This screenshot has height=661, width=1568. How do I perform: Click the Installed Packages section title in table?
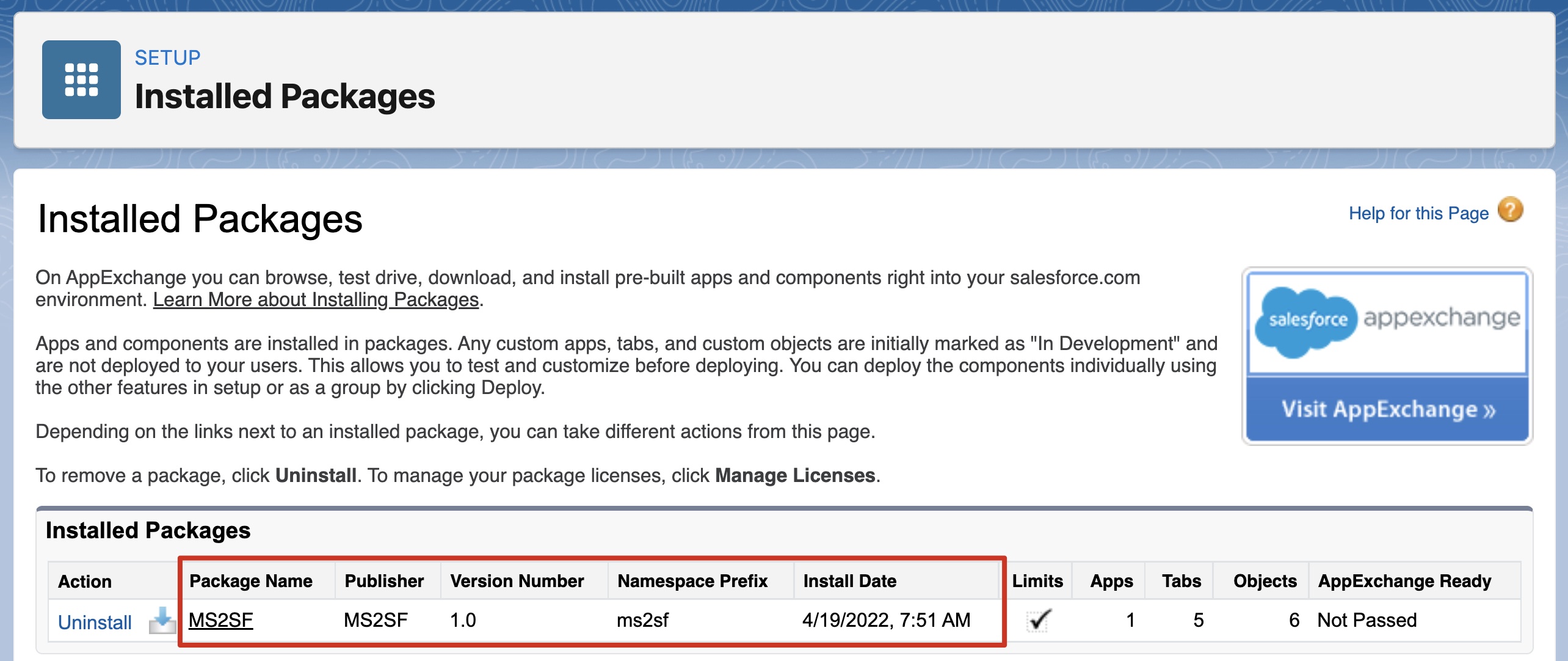148,530
